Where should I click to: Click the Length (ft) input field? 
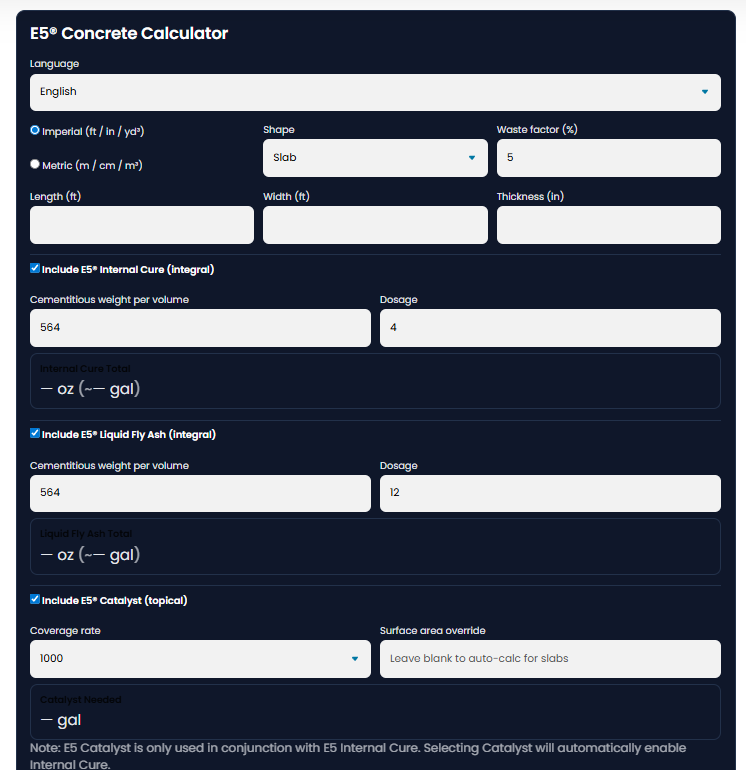point(142,225)
